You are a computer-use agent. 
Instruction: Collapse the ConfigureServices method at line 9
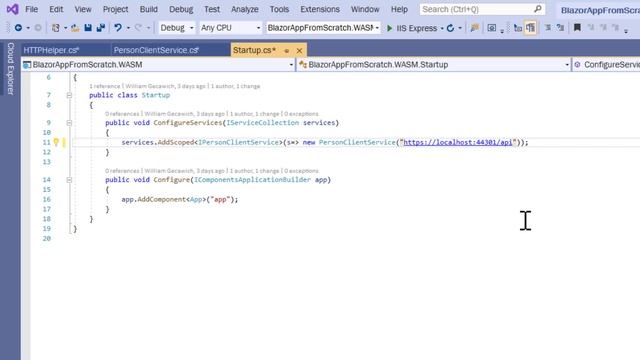coord(69,123)
